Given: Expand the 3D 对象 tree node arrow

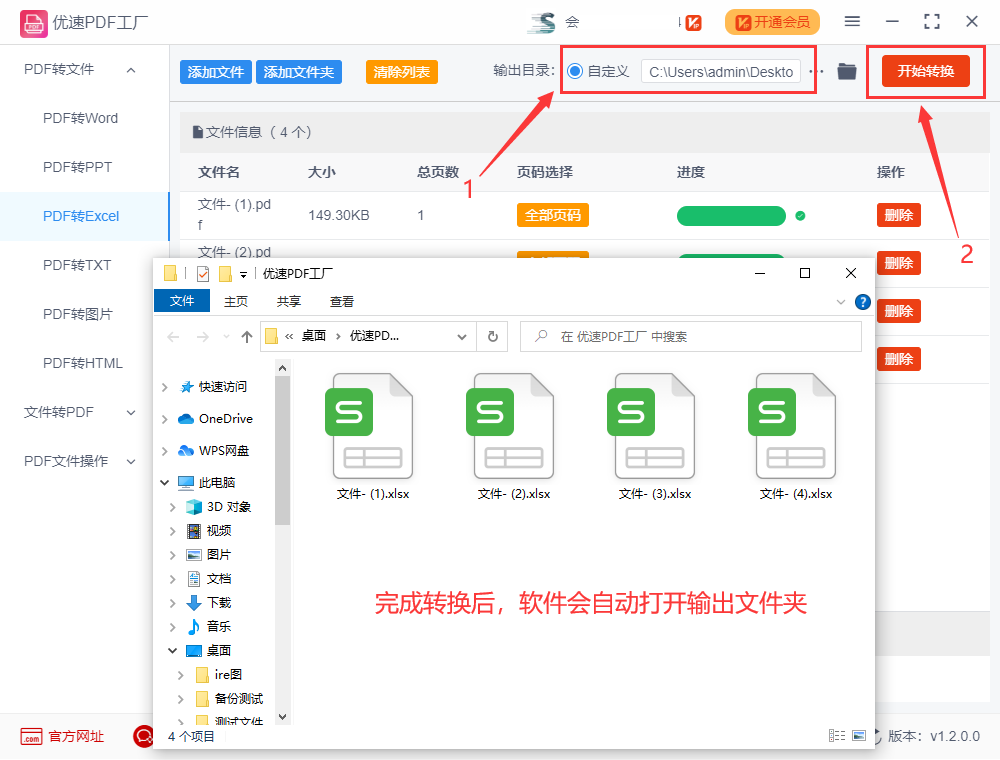Looking at the screenshot, I should pos(172,507).
